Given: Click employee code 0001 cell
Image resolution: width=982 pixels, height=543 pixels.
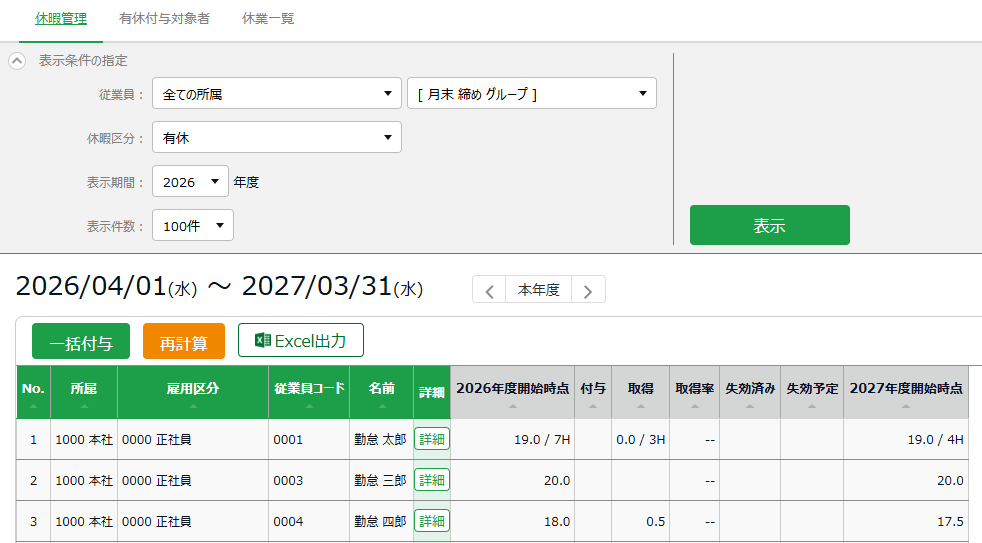Looking at the screenshot, I should click(309, 440).
